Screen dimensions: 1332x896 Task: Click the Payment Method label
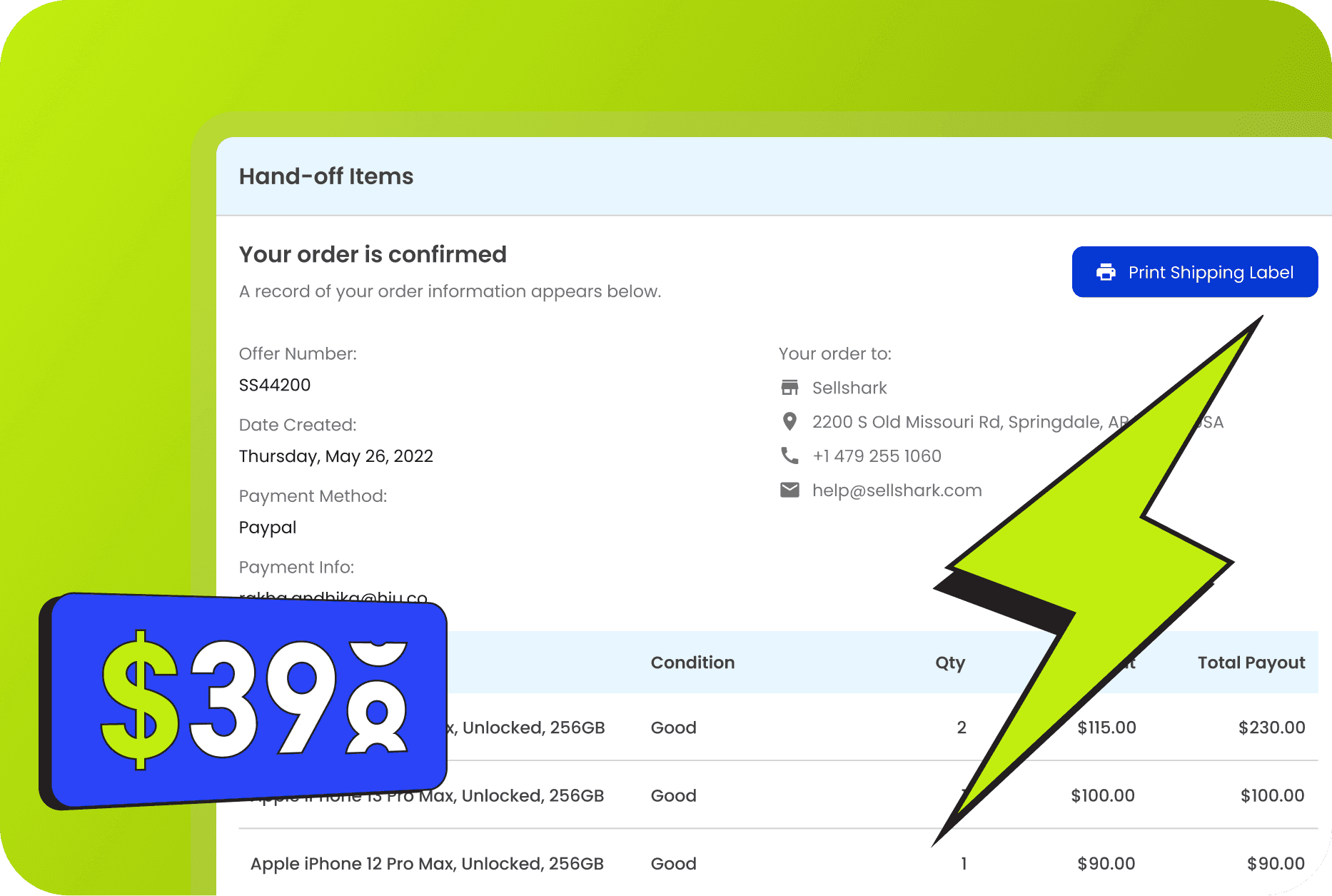pos(313,496)
